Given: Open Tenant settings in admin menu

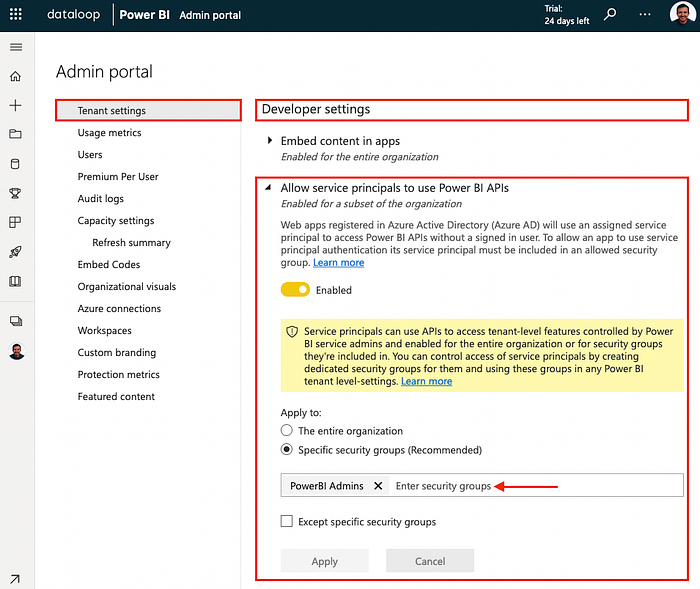Looking at the screenshot, I should click(x=148, y=110).
